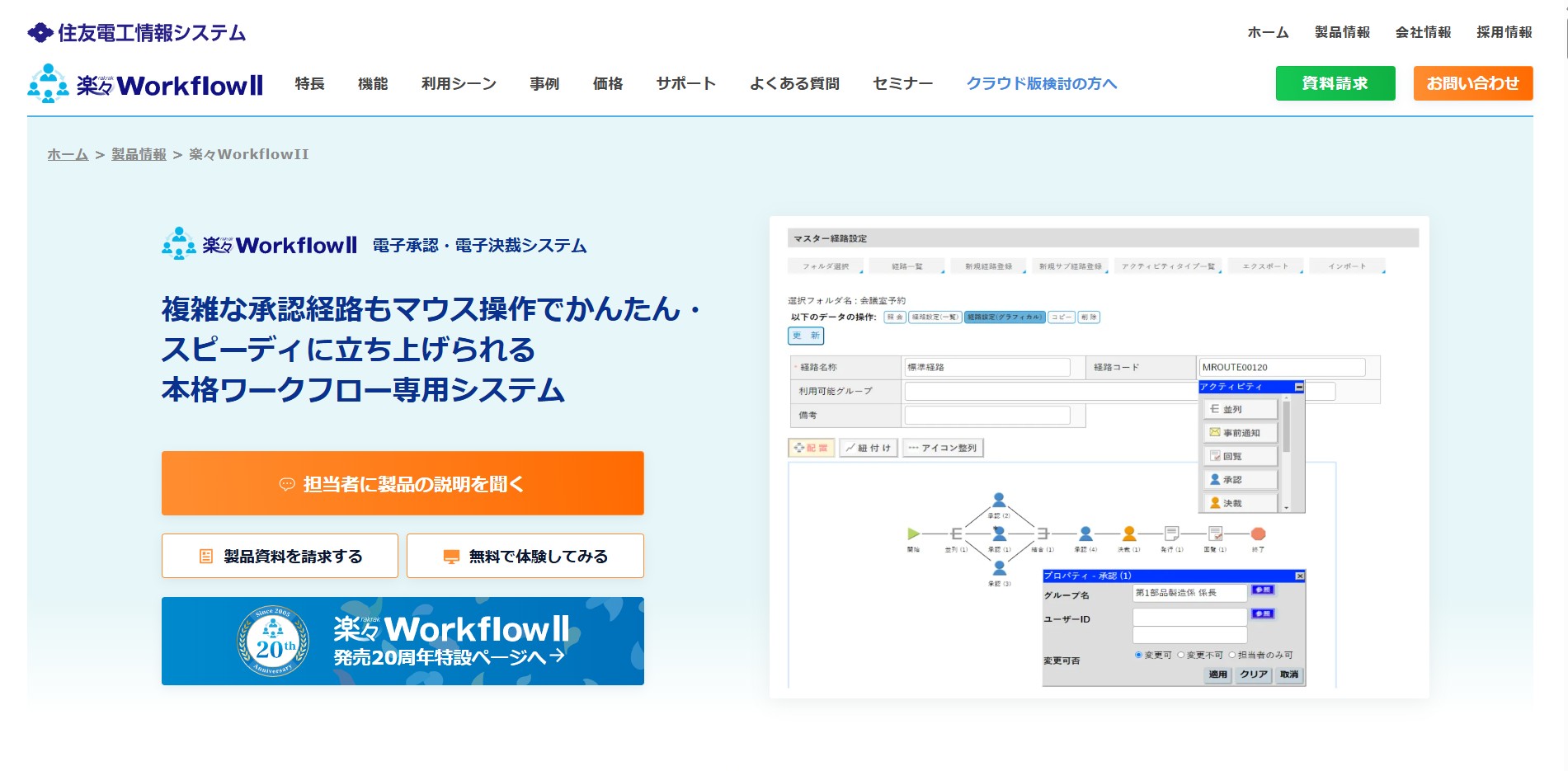Select the 承認 activity icon in the palette
The width and height of the screenshot is (1568, 771).
(1241, 479)
